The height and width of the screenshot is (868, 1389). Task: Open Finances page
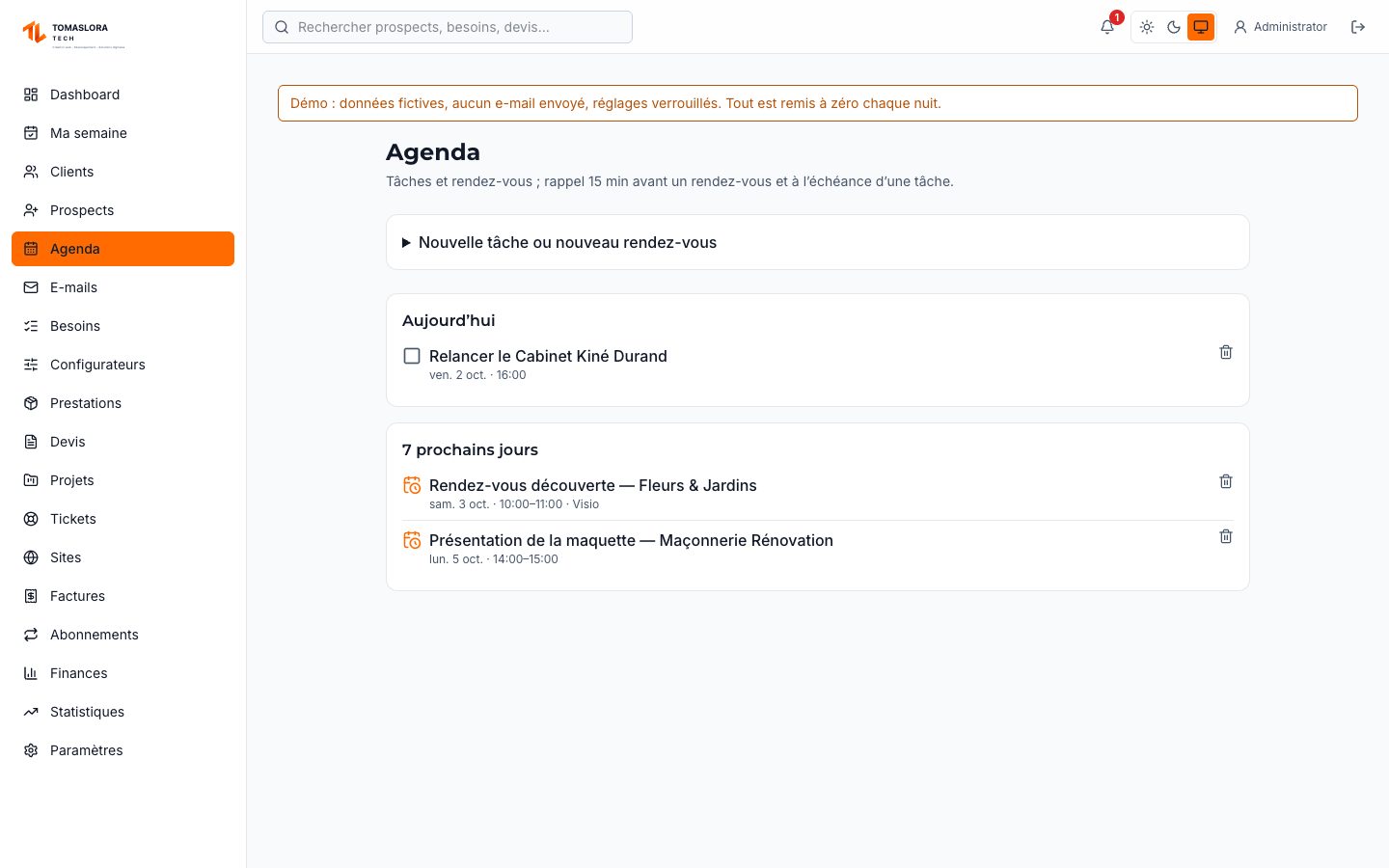point(123,673)
